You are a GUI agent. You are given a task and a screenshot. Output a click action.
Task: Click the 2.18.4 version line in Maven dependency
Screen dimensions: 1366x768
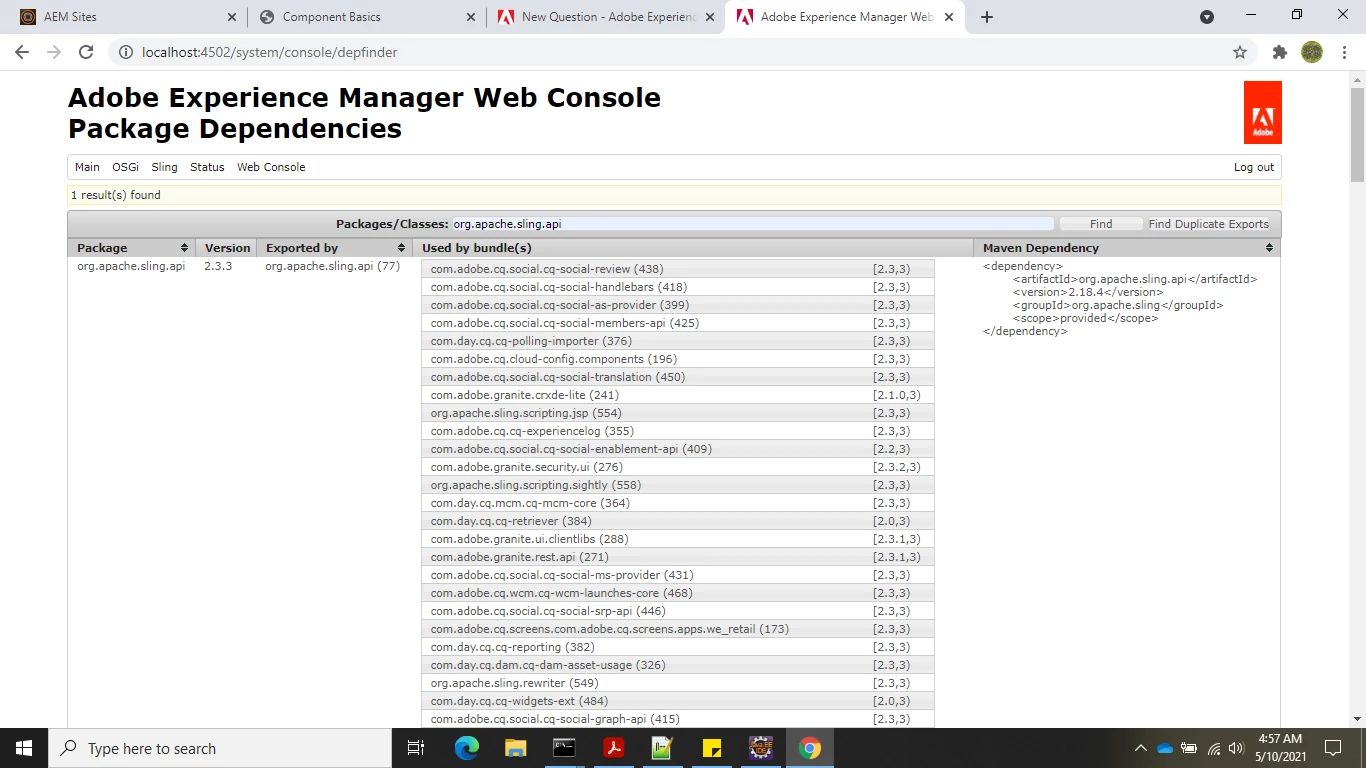[1088, 292]
